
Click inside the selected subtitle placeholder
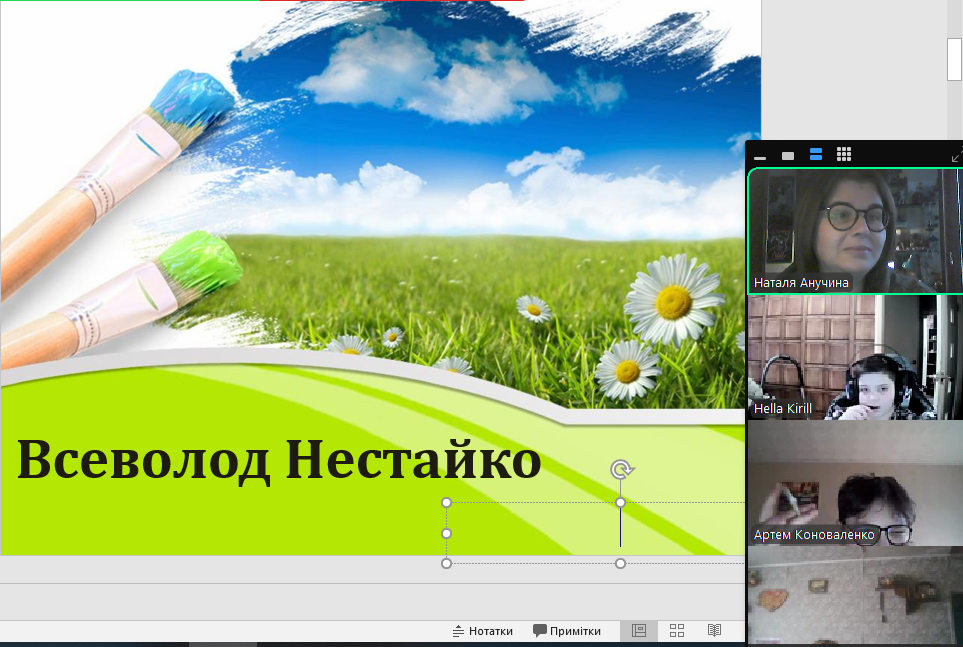pos(595,533)
